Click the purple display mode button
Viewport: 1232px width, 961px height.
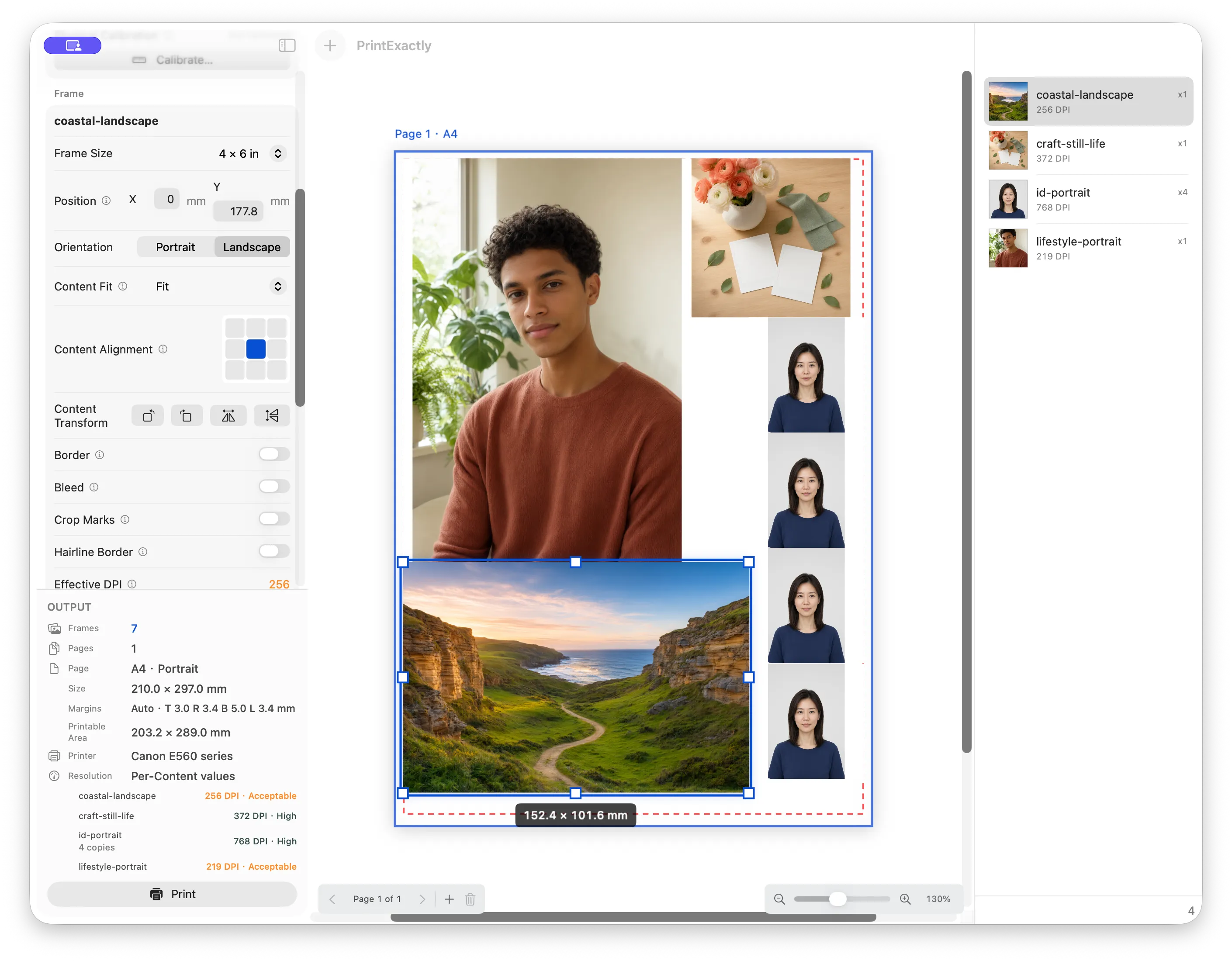(x=73, y=45)
